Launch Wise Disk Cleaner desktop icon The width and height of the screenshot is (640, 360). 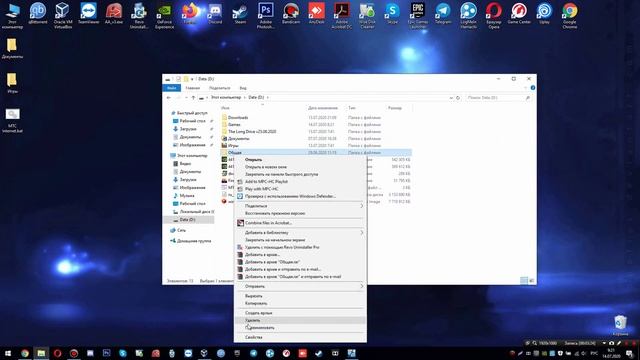click(x=367, y=16)
